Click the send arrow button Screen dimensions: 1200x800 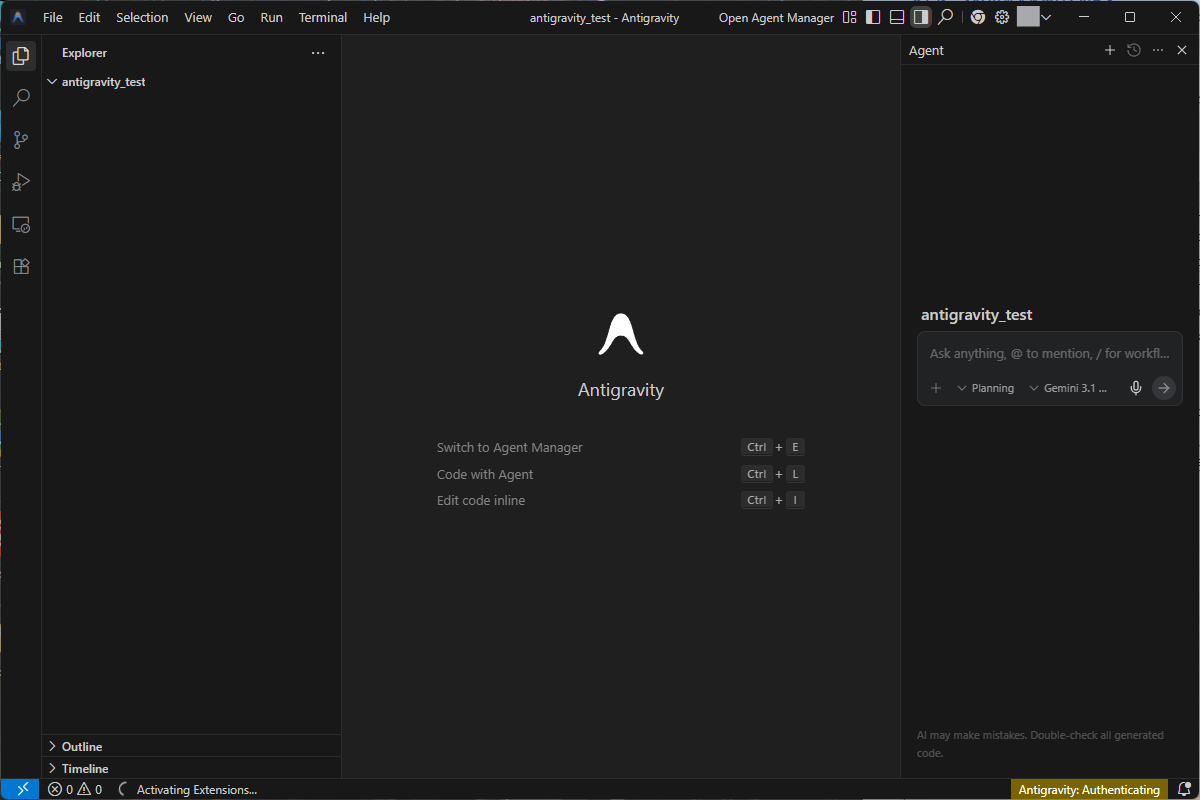click(x=1163, y=388)
